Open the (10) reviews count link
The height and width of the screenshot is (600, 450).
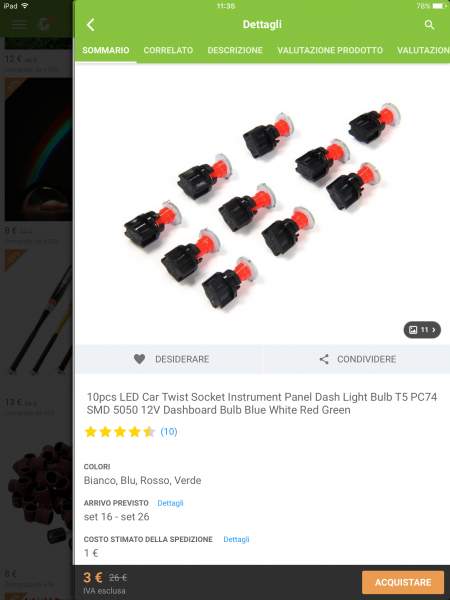[169, 432]
